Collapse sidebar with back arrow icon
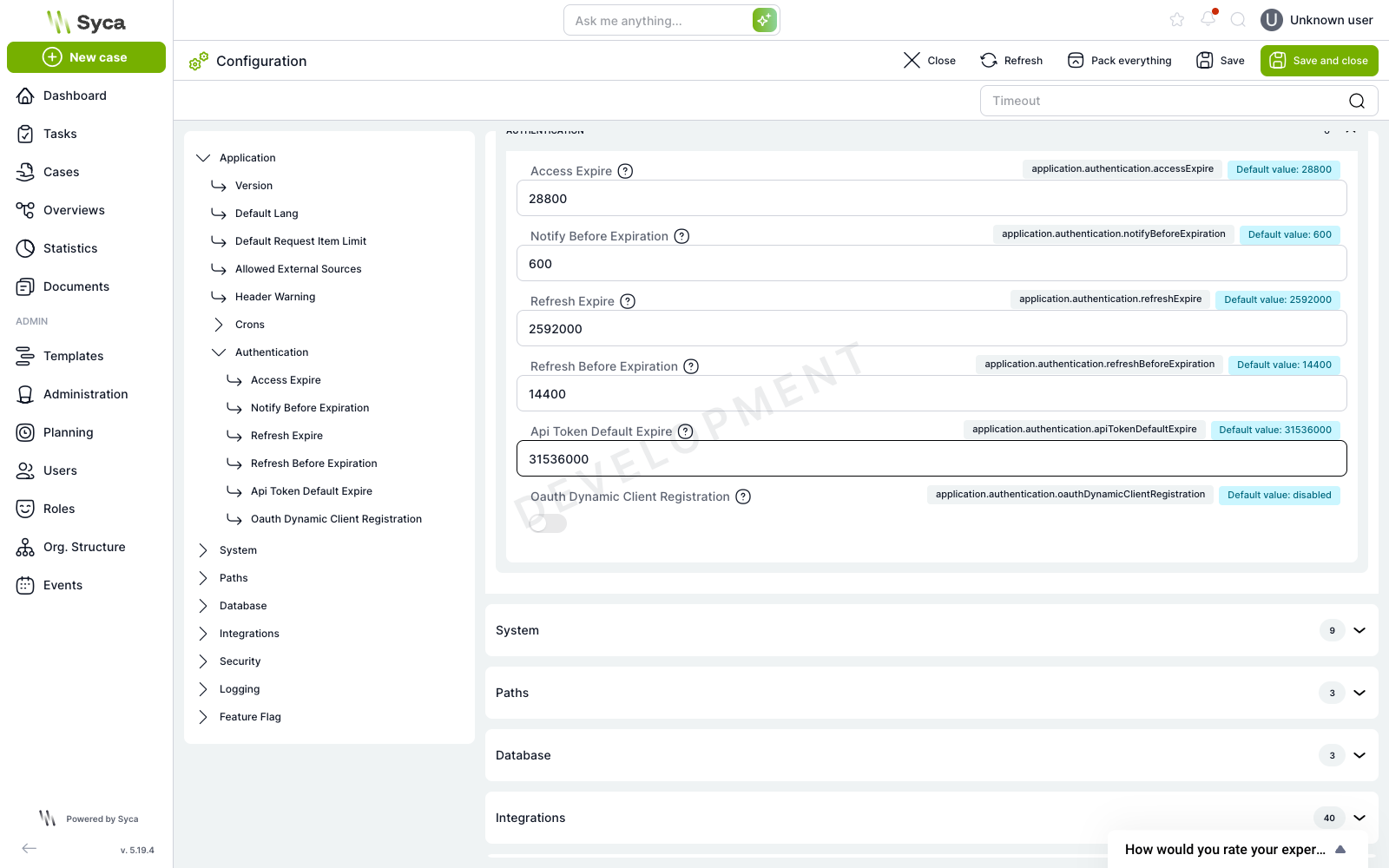The height and width of the screenshot is (868, 1389). pyautogui.click(x=30, y=848)
